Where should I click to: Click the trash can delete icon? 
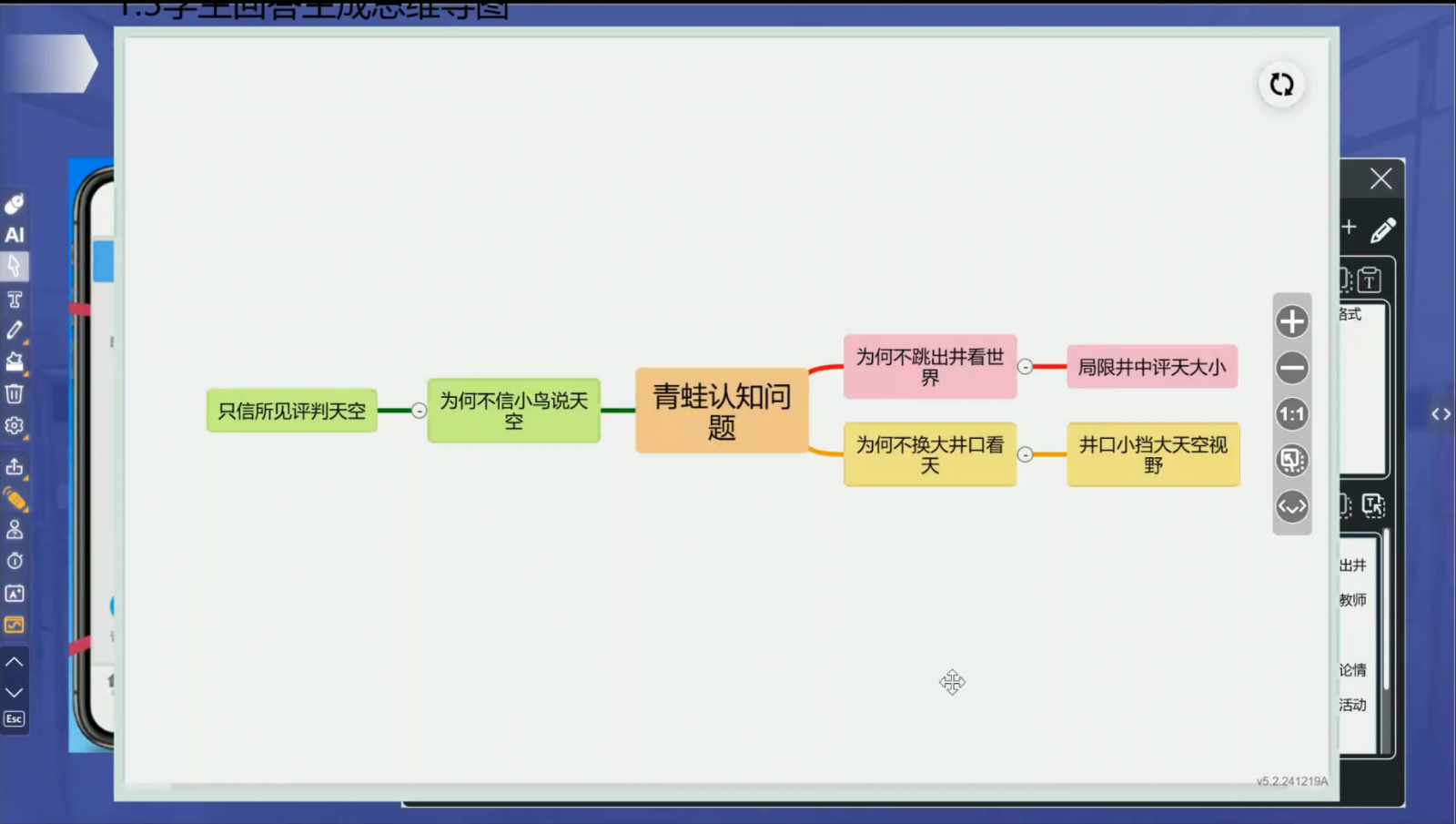(15, 393)
